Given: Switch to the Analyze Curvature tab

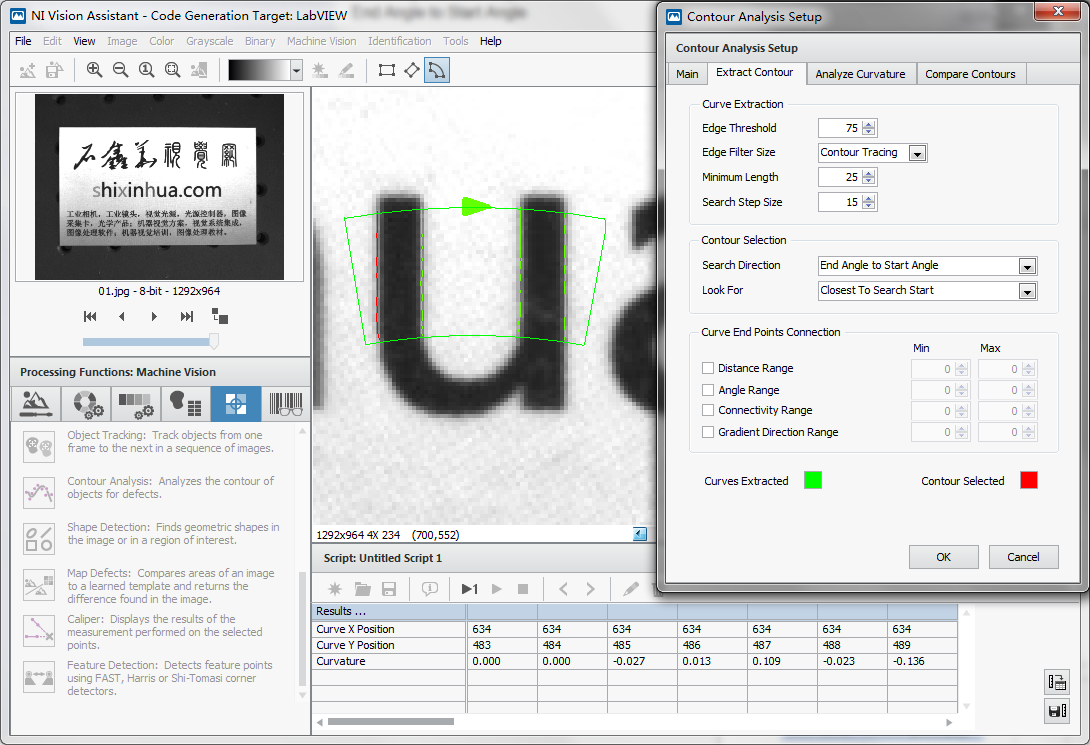Looking at the screenshot, I should (861, 74).
